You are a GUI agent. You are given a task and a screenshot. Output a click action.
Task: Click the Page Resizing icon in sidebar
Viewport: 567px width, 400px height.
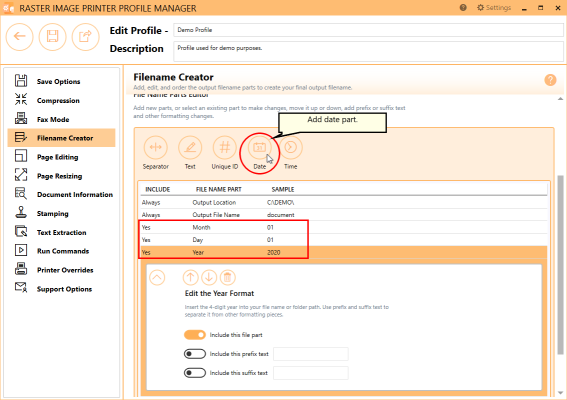coord(21,174)
